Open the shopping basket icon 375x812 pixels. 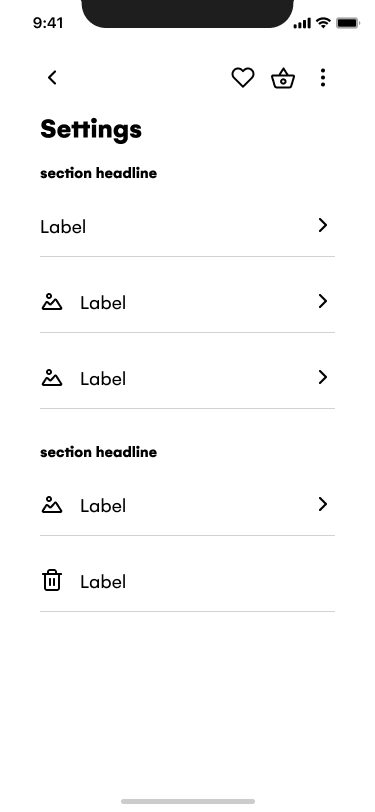(283, 79)
